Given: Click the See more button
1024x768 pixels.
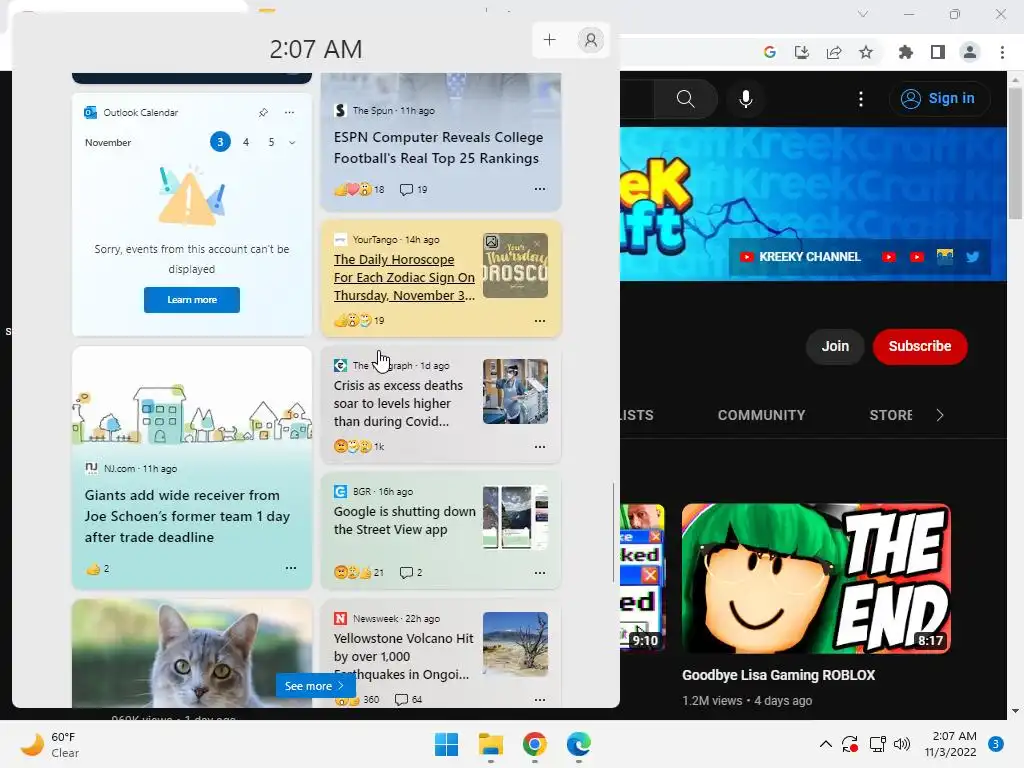Looking at the screenshot, I should click(x=315, y=686).
